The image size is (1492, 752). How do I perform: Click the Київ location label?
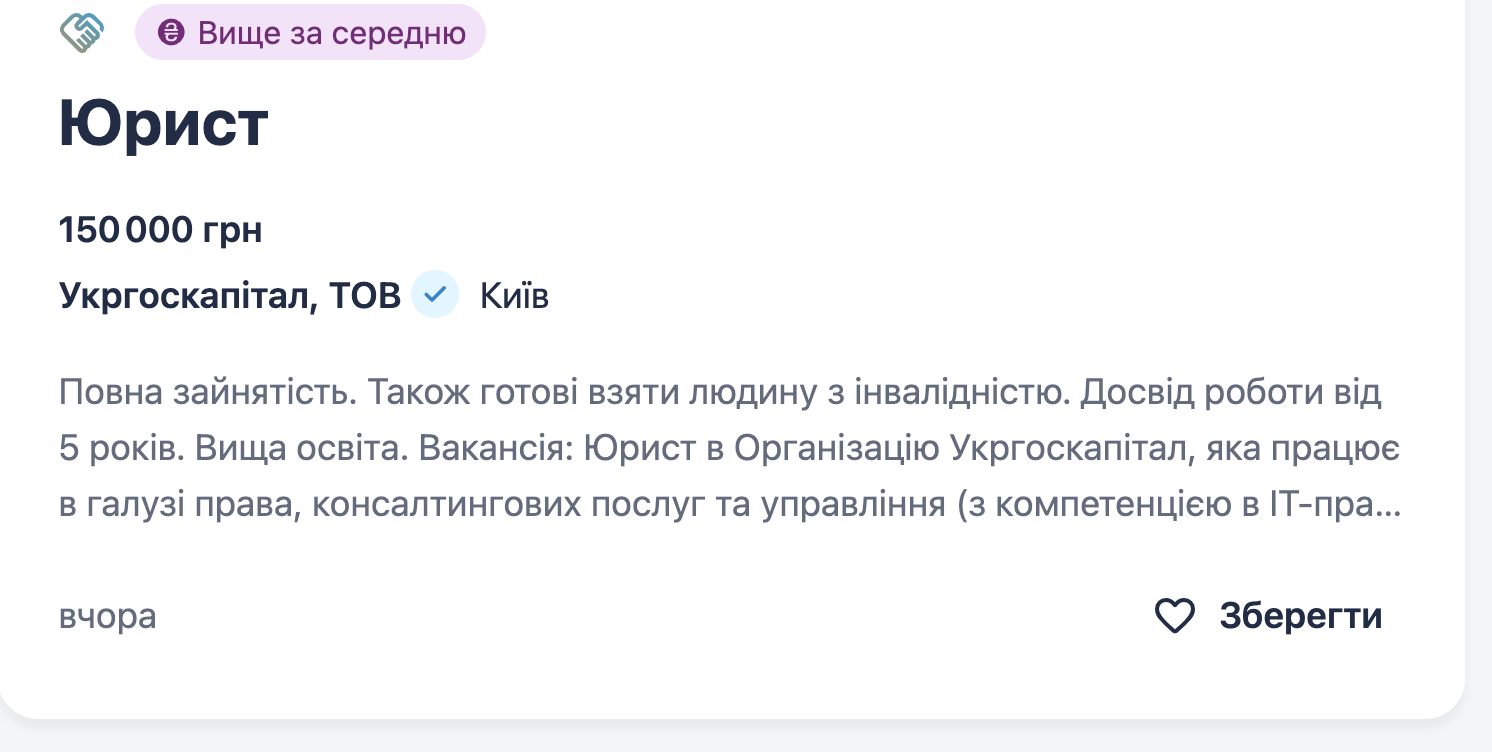click(x=514, y=295)
